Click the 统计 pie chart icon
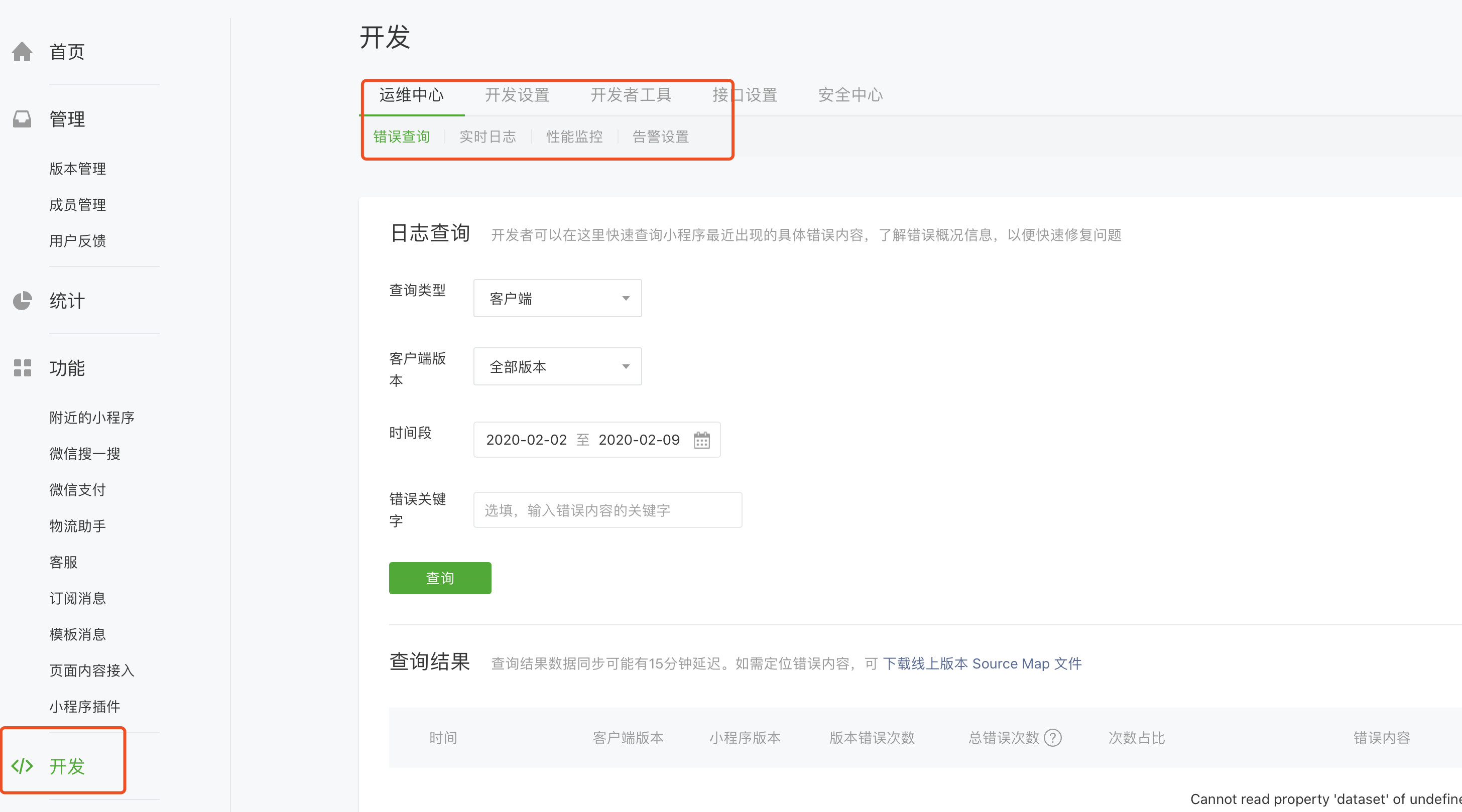Viewport: 1462px width, 812px height. pos(22,300)
